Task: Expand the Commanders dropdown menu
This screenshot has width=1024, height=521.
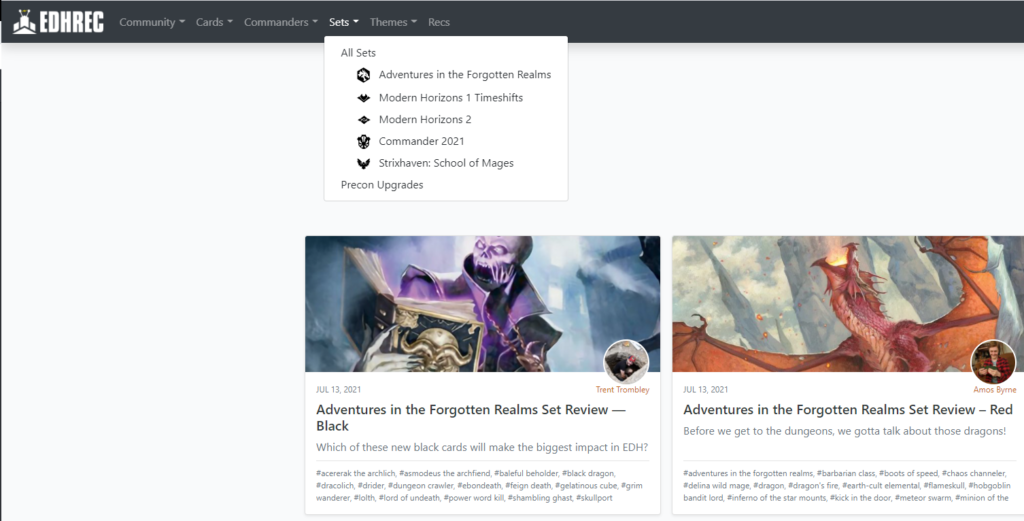Action: (281, 22)
